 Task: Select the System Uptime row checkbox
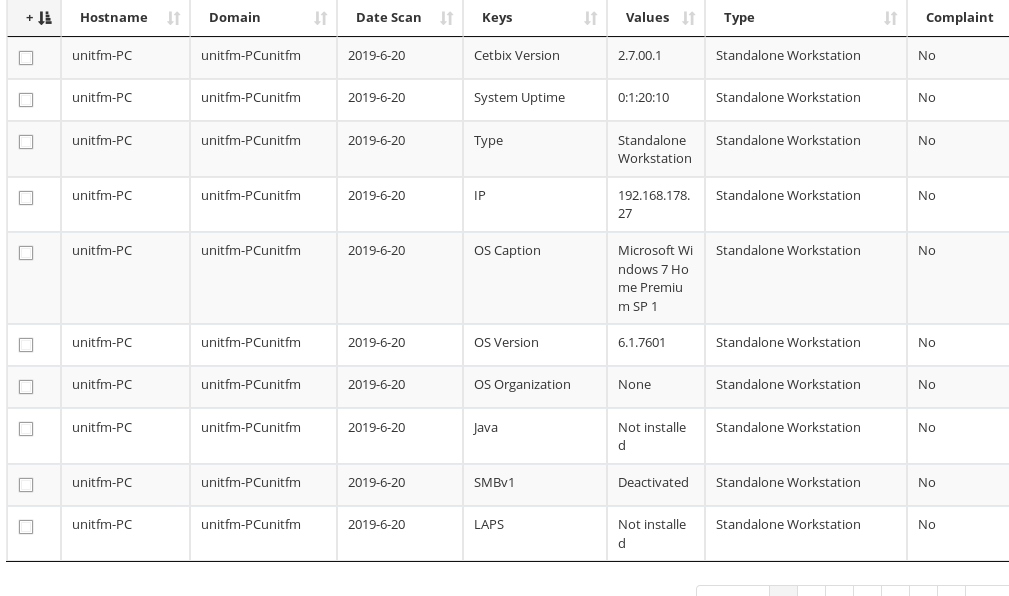(26, 100)
